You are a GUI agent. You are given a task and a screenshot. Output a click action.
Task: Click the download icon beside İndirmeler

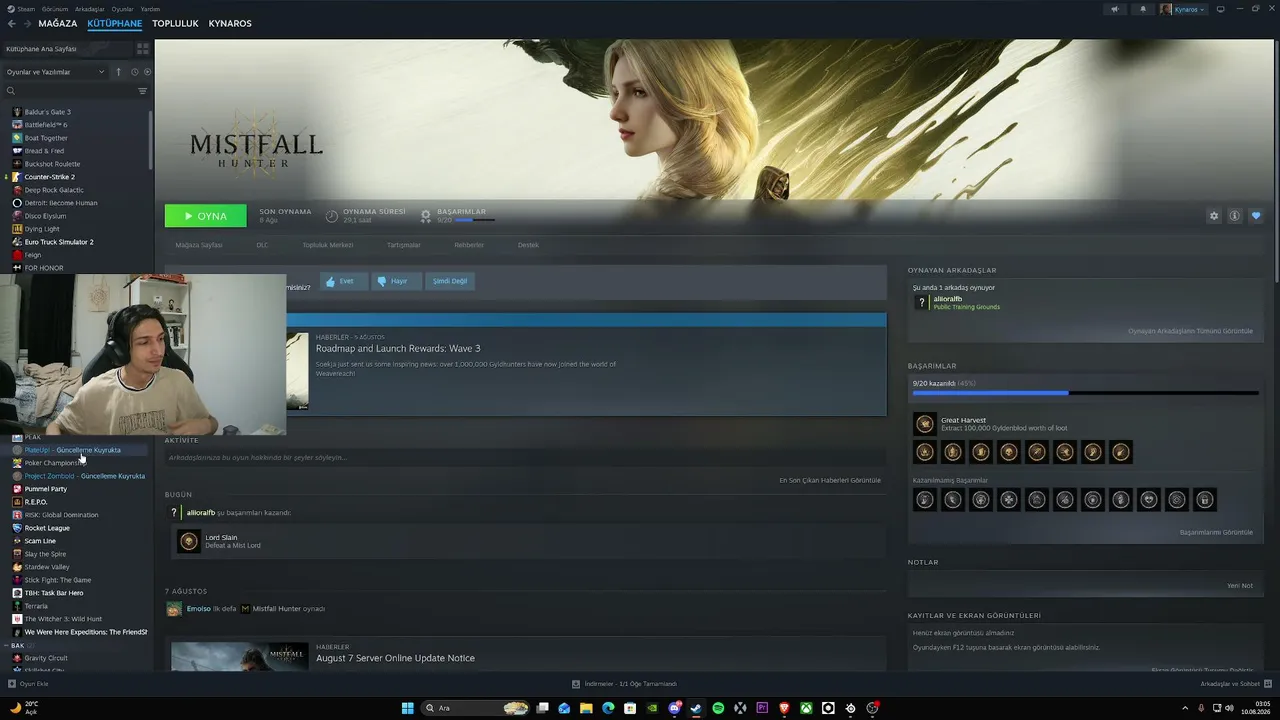click(x=576, y=684)
